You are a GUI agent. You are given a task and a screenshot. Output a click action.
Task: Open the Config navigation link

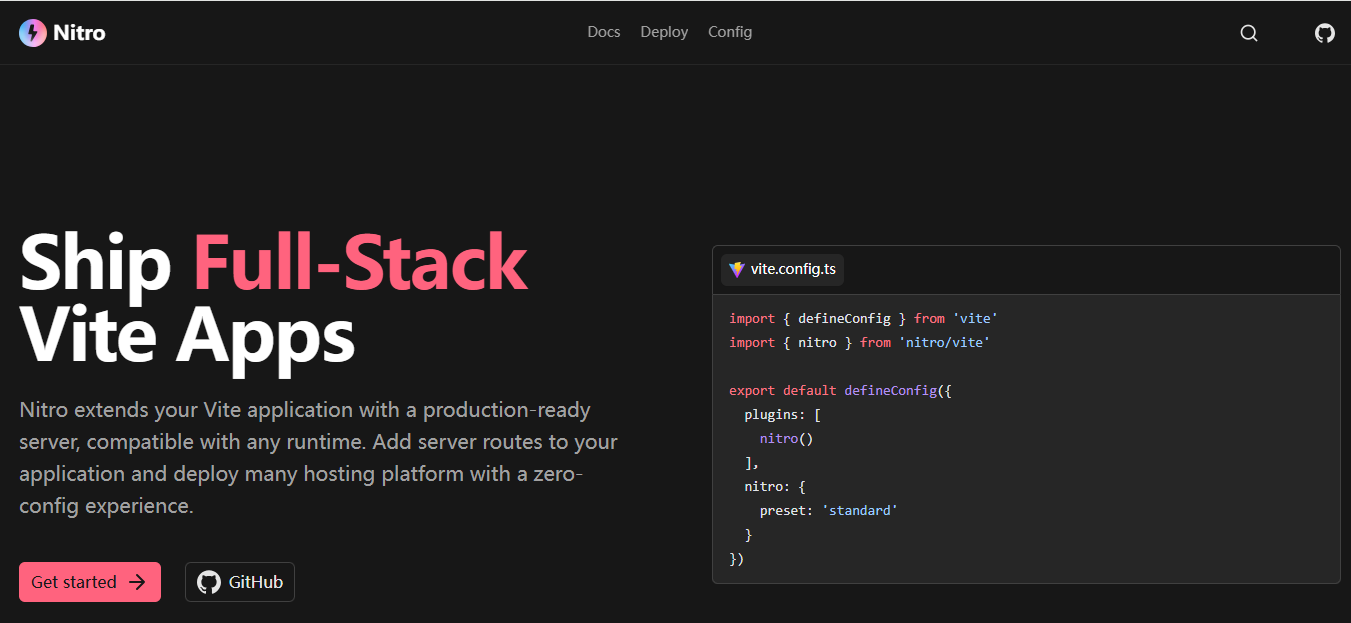click(730, 32)
